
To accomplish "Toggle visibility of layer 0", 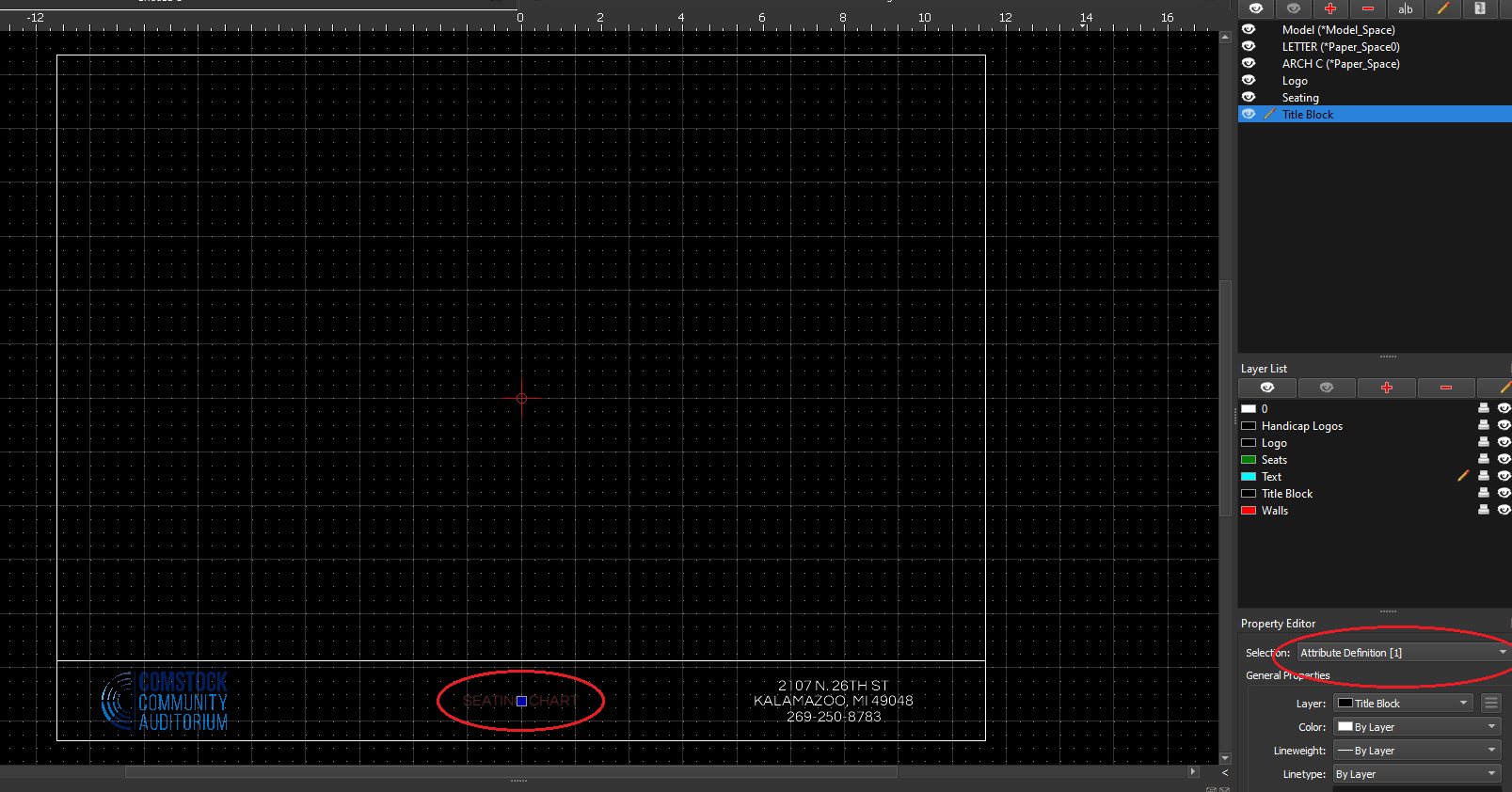I will point(1504,408).
